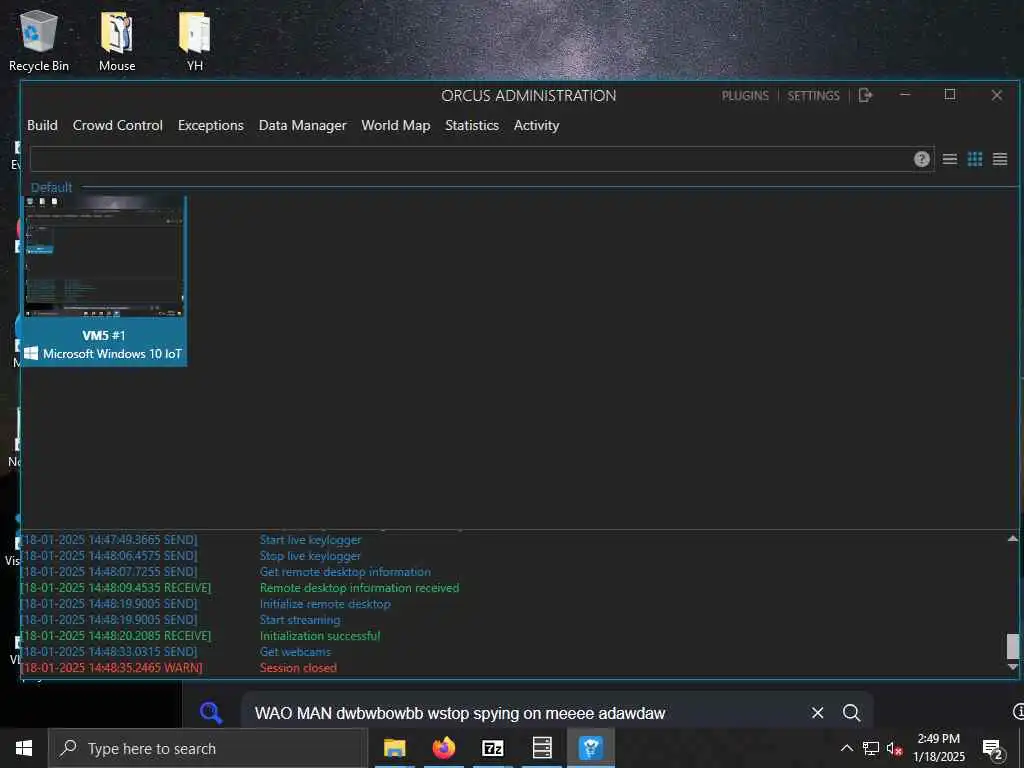This screenshot has height=768, width=1024.
Task: Click the red 'Session closed' warning entry
Action: click(298, 668)
